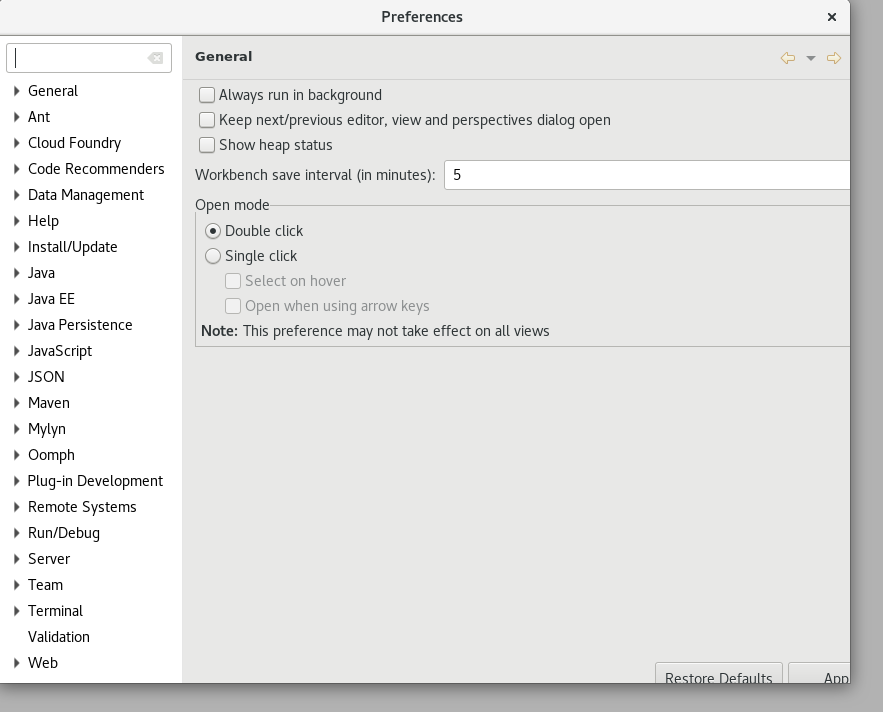The width and height of the screenshot is (883, 712).
Task: Click the filter text search box
Action: point(80,58)
